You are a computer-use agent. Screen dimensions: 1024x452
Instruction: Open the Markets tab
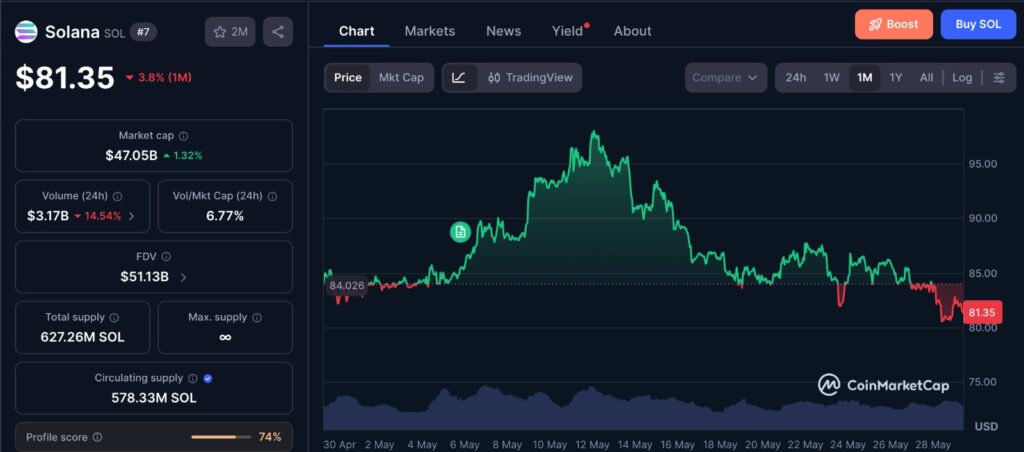[430, 31]
